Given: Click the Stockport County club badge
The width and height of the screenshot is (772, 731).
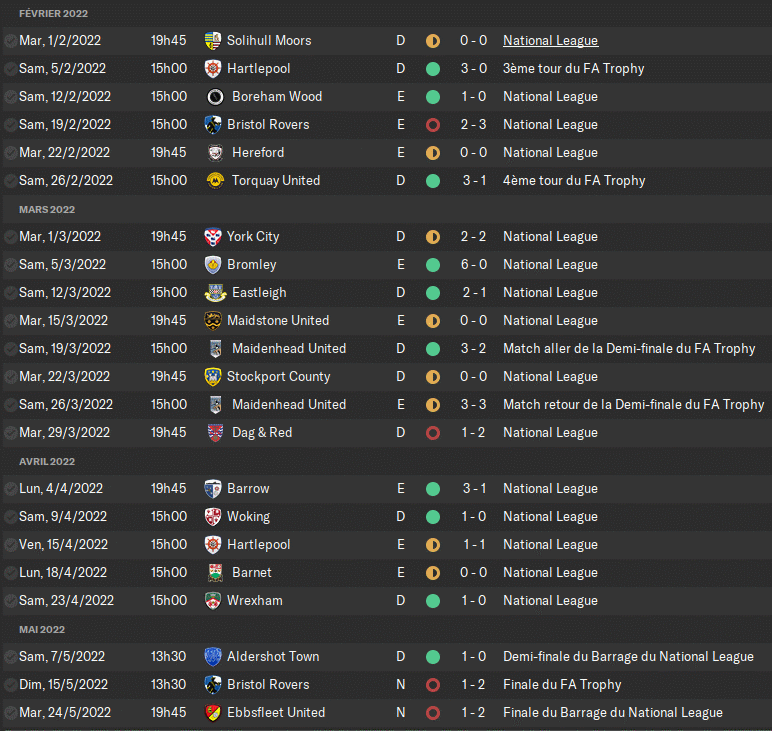Looking at the screenshot, I should coord(212,377).
